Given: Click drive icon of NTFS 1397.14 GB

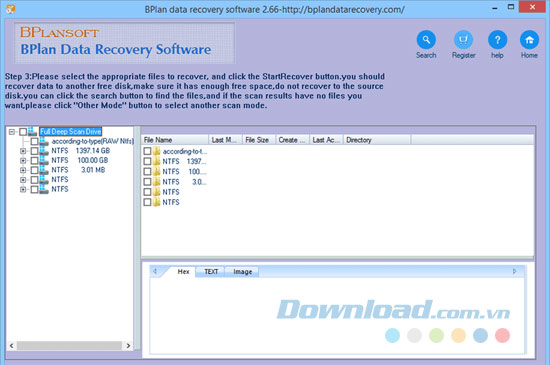Looking at the screenshot, I should point(44,151).
